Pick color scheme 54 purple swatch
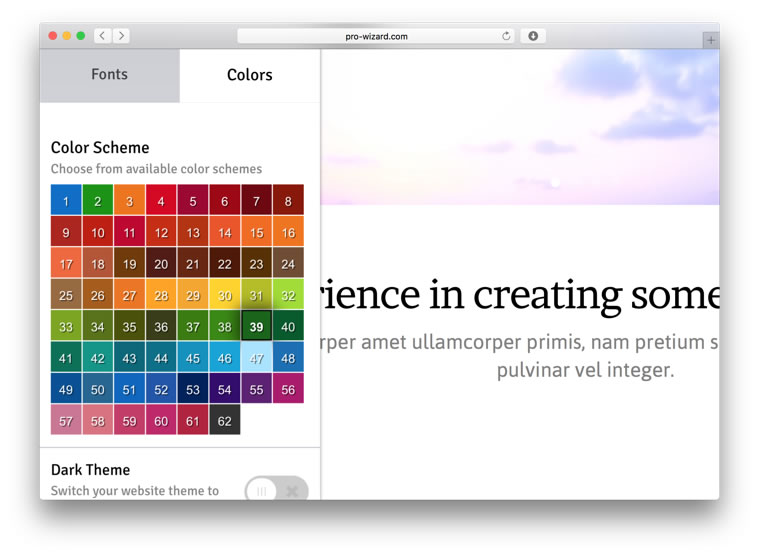This screenshot has width=759, height=556. [x=225, y=389]
